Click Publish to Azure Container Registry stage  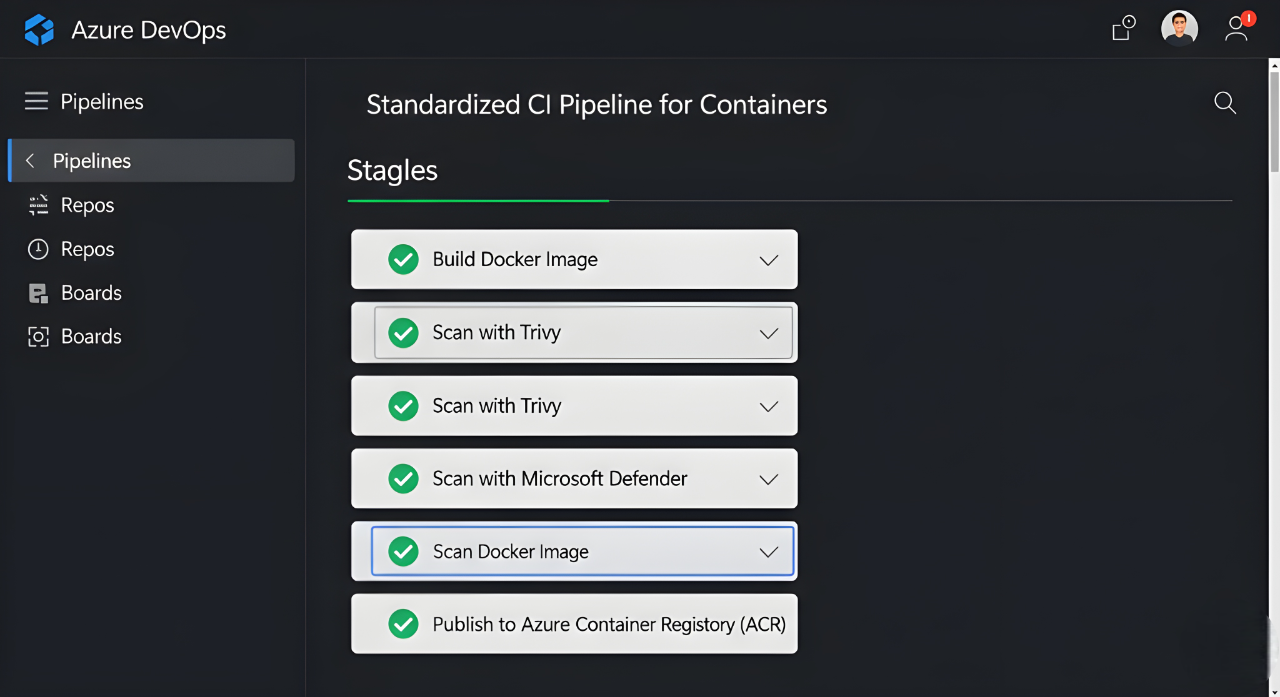pyautogui.click(x=574, y=623)
